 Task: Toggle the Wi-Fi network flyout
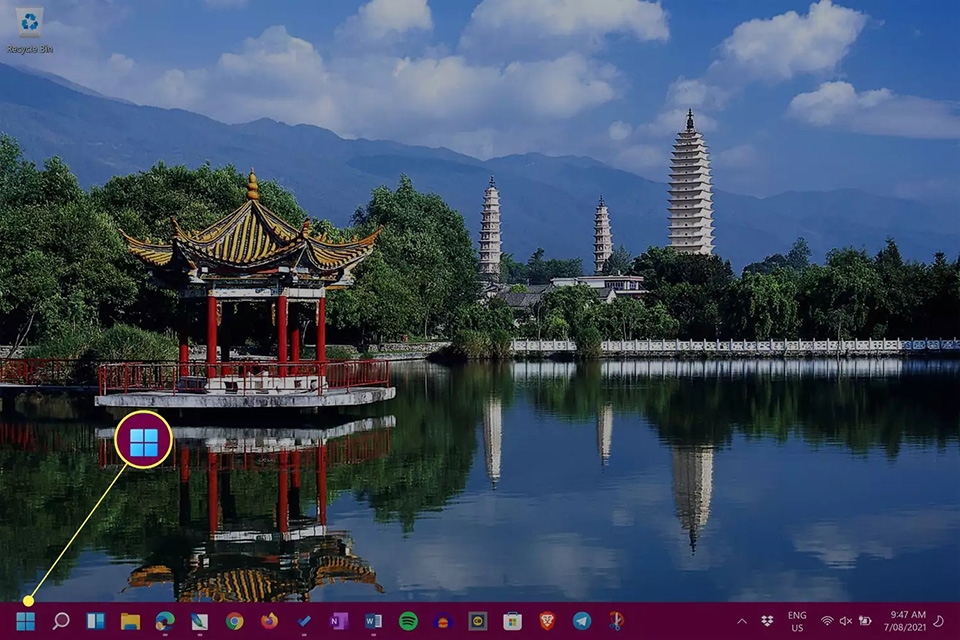click(827, 622)
